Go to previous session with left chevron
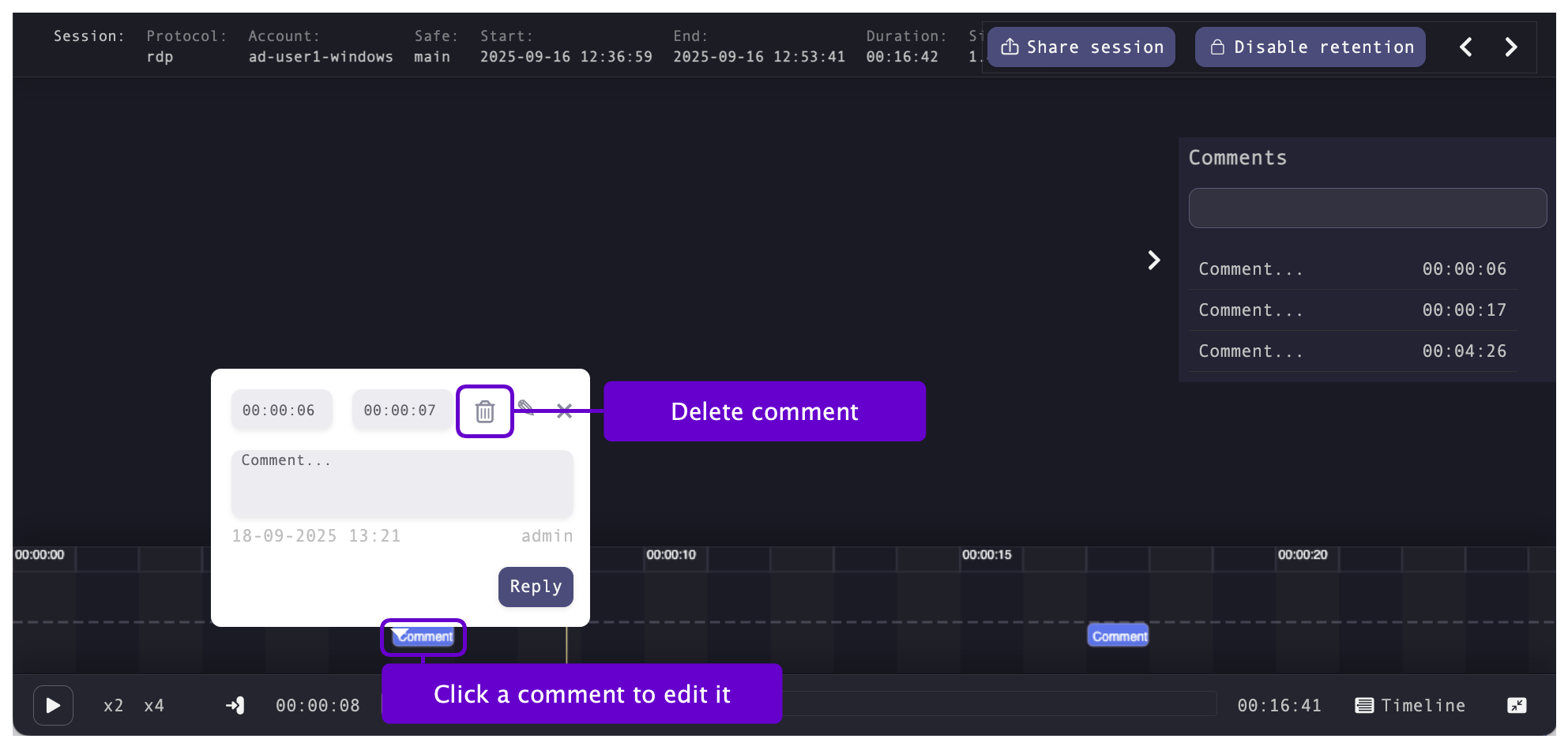Screen dimensions: 1568x754 click(1466, 47)
